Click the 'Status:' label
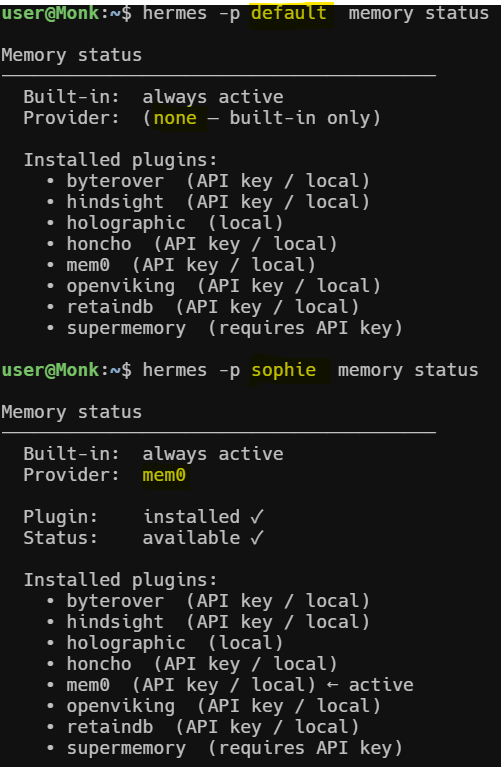Viewport: 501px width, 767px height. (x=60, y=538)
